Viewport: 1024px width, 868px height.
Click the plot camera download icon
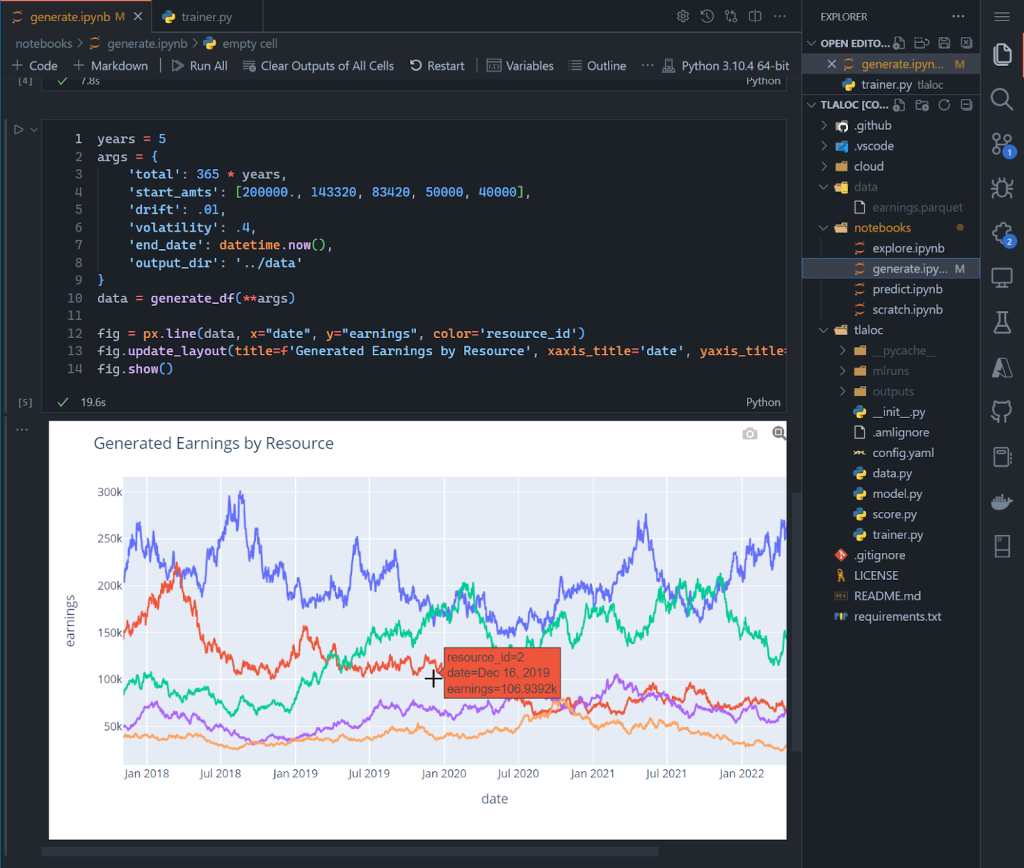click(x=750, y=434)
